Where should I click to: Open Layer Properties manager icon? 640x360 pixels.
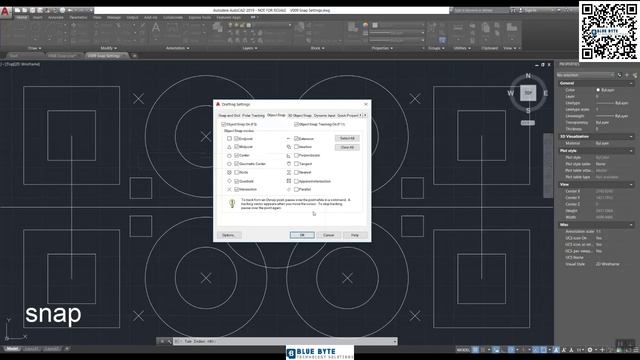(x=218, y=27)
